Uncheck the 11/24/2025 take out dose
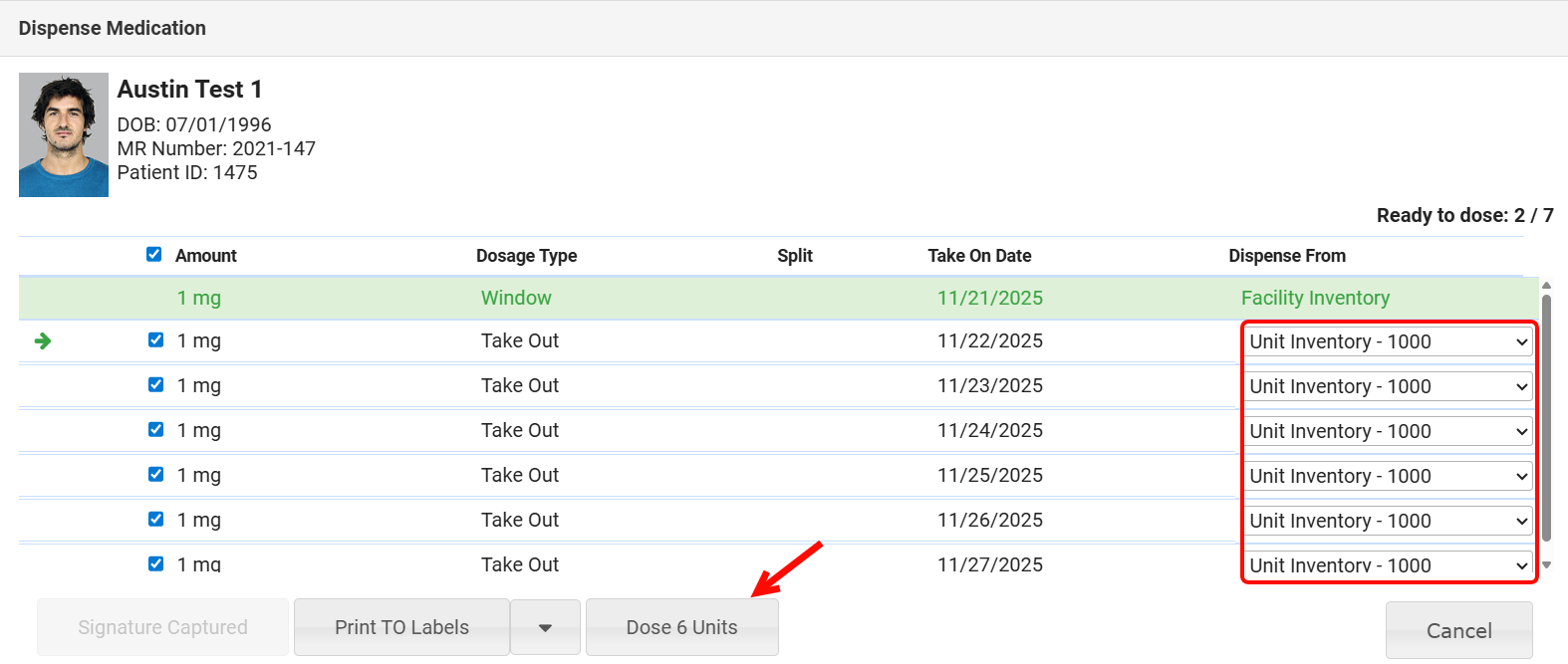 click(x=156, y=430)
